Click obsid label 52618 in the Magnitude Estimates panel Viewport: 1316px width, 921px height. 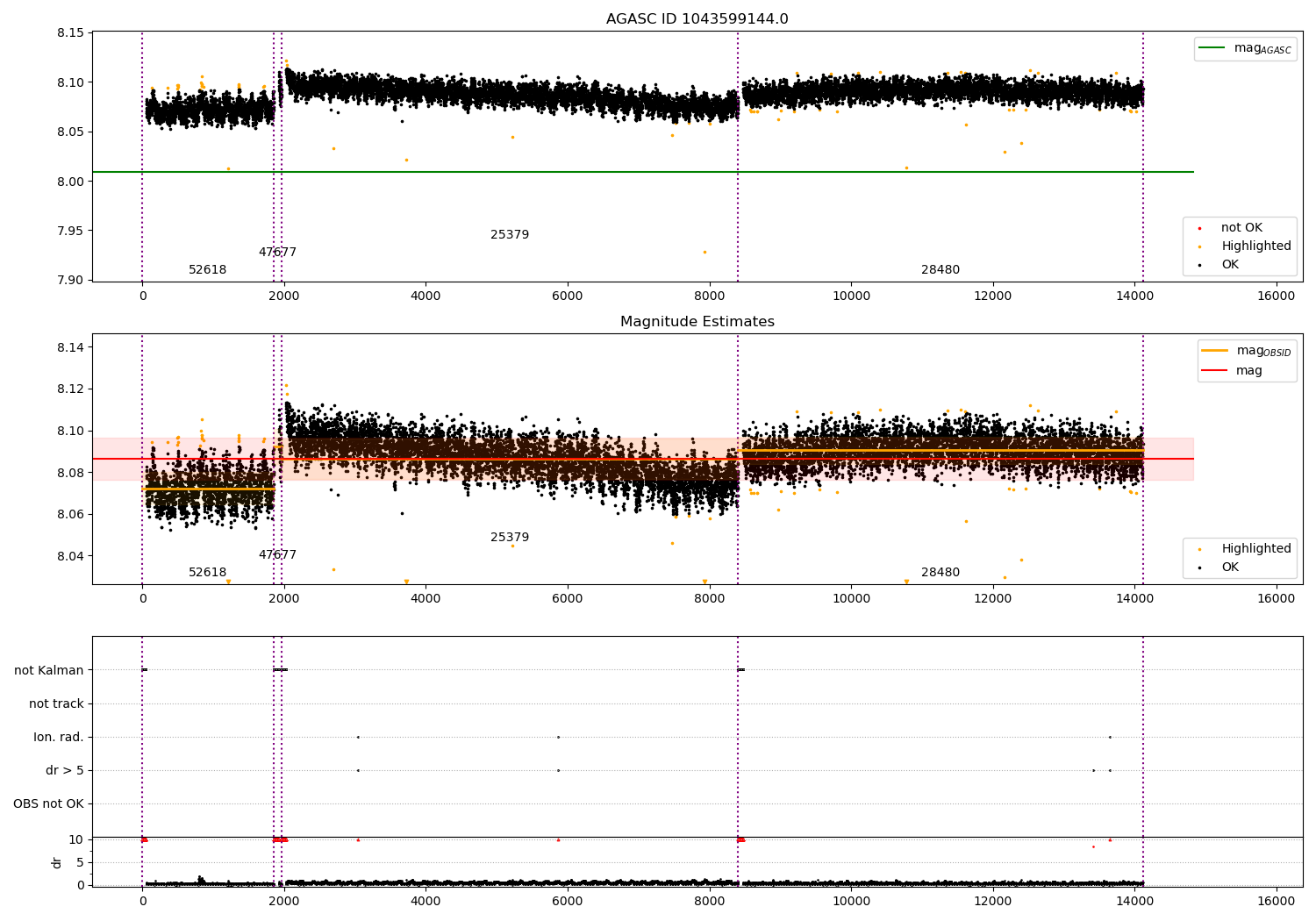207,573
